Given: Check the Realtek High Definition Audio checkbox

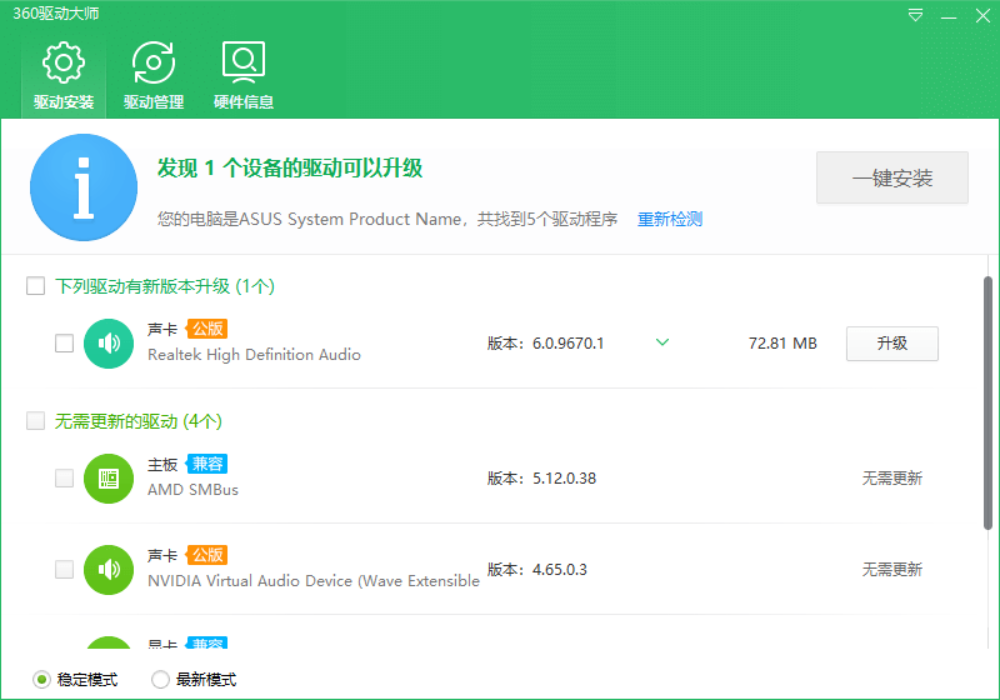Looking at the screenshot, I should (64, 343).
